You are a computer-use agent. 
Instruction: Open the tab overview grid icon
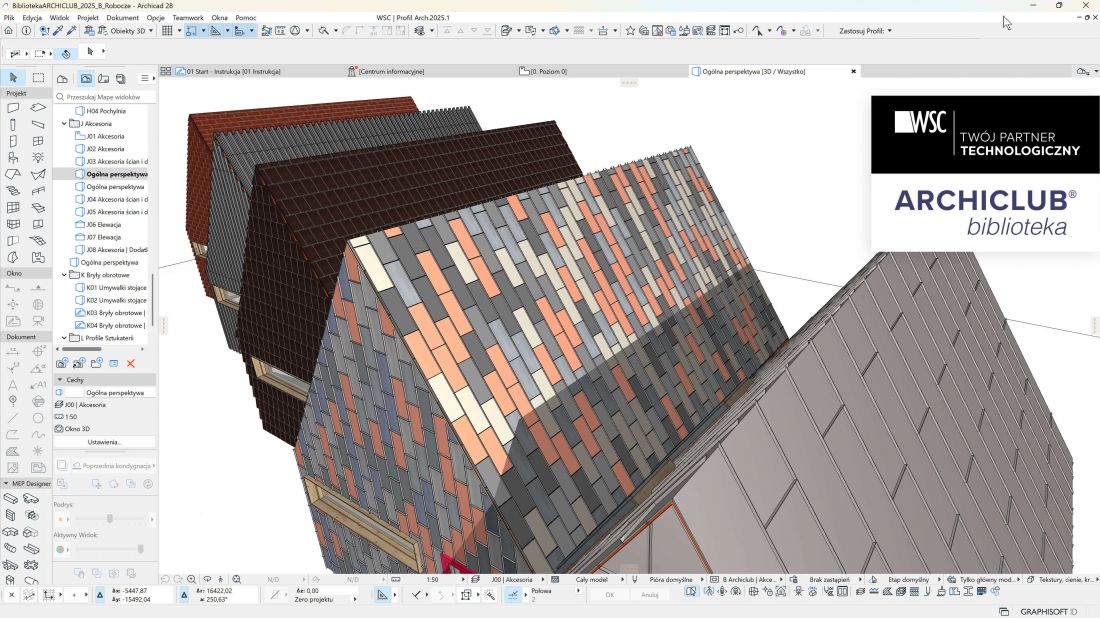(166, 72)
